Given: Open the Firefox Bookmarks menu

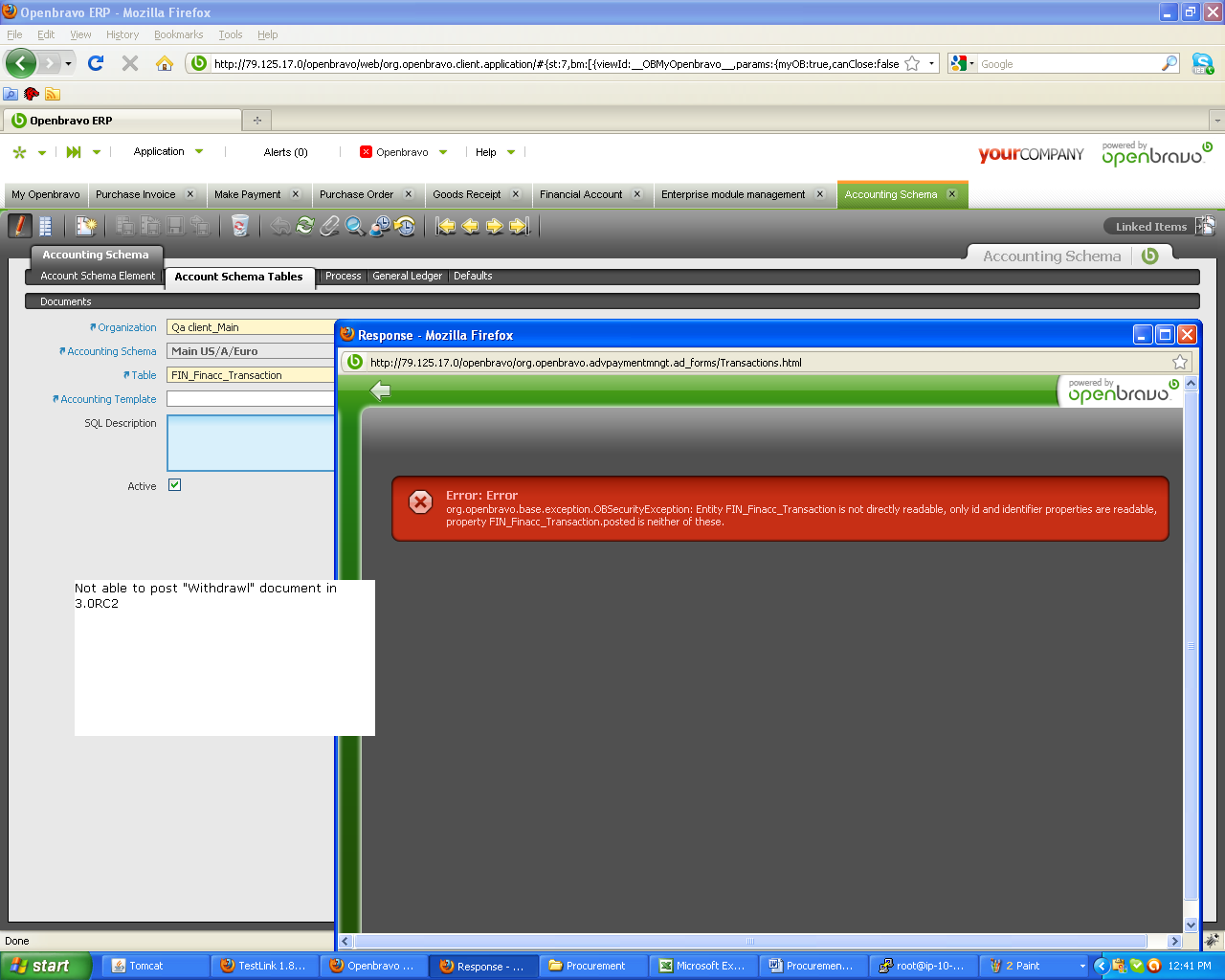Looking at the screenshot, I should tap(179, 34).
